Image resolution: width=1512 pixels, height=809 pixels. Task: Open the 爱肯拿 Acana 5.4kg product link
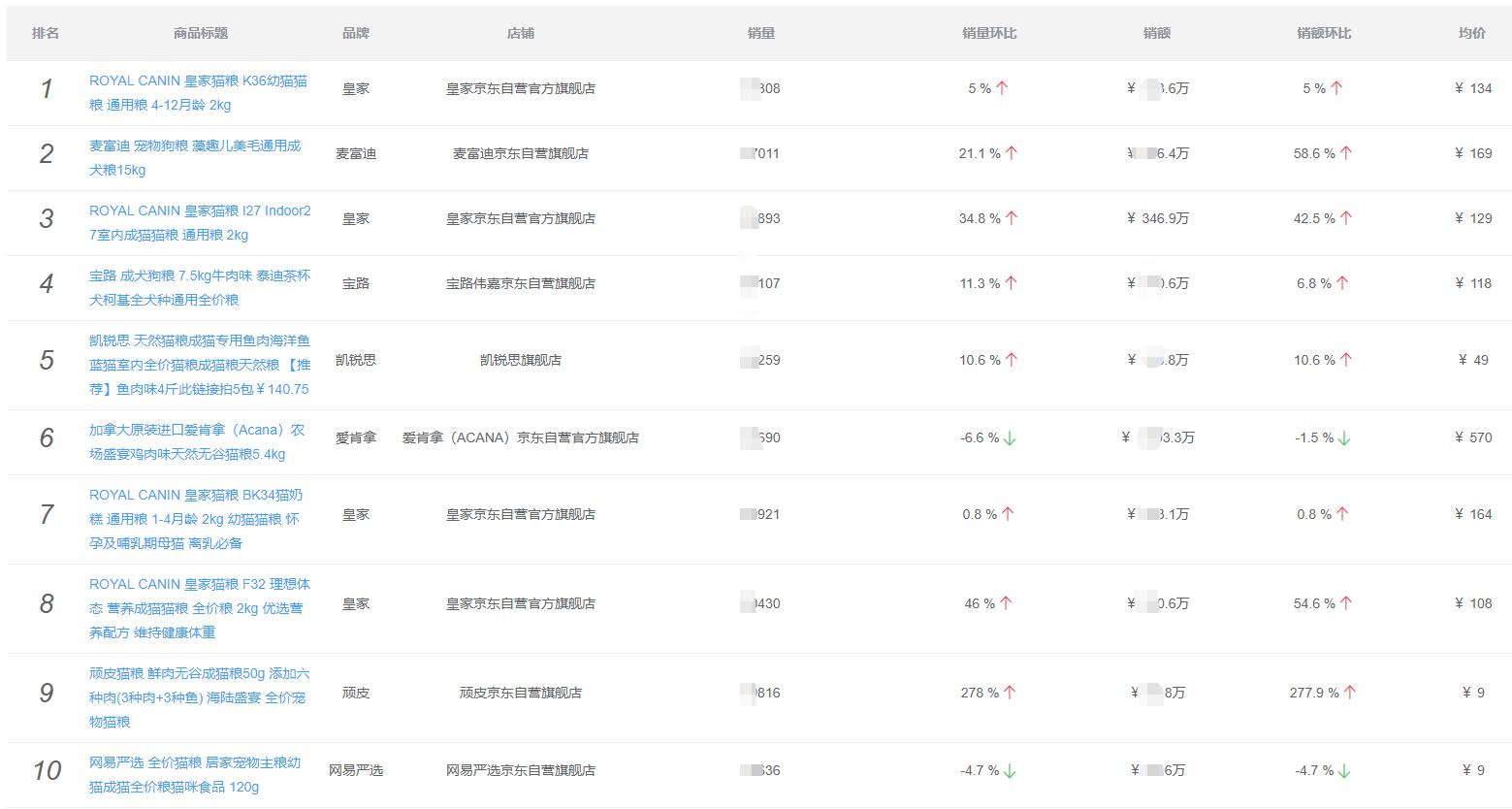(x=197, y=442)
